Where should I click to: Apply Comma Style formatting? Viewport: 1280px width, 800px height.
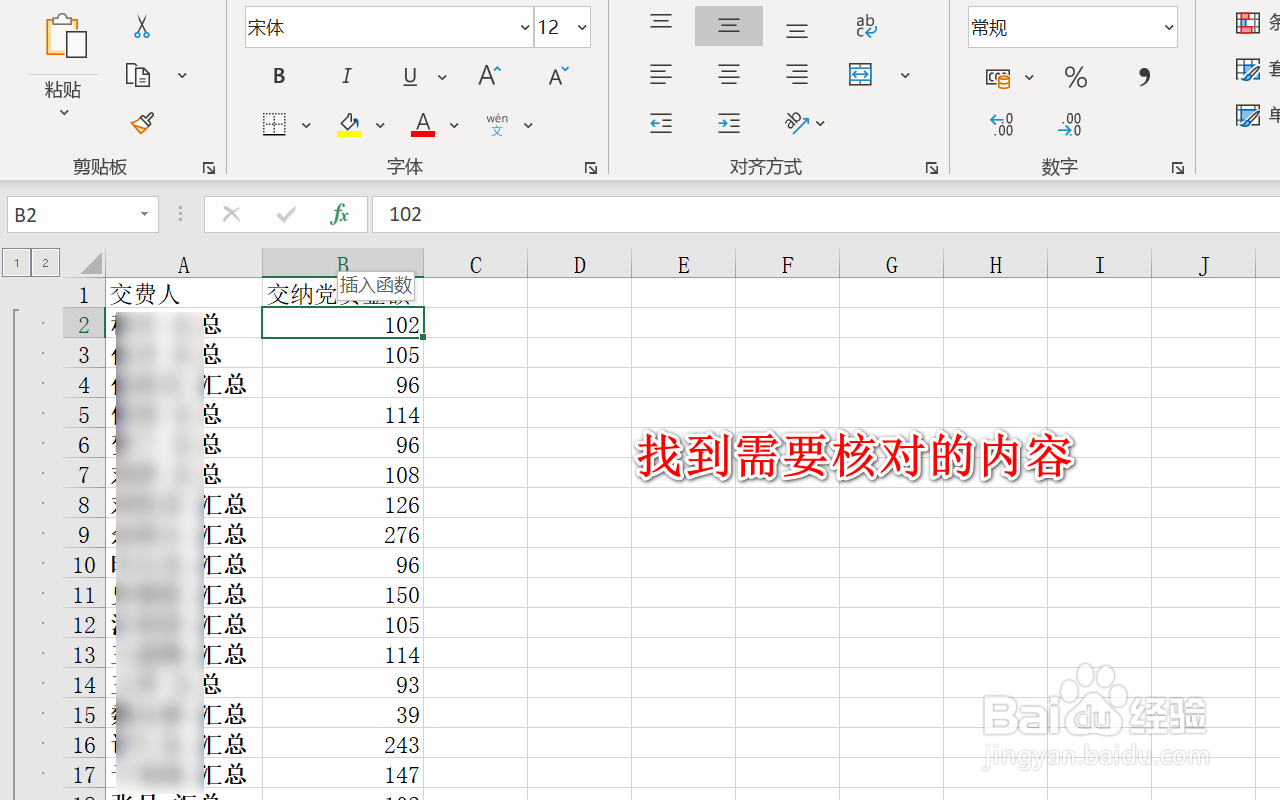1143,75
